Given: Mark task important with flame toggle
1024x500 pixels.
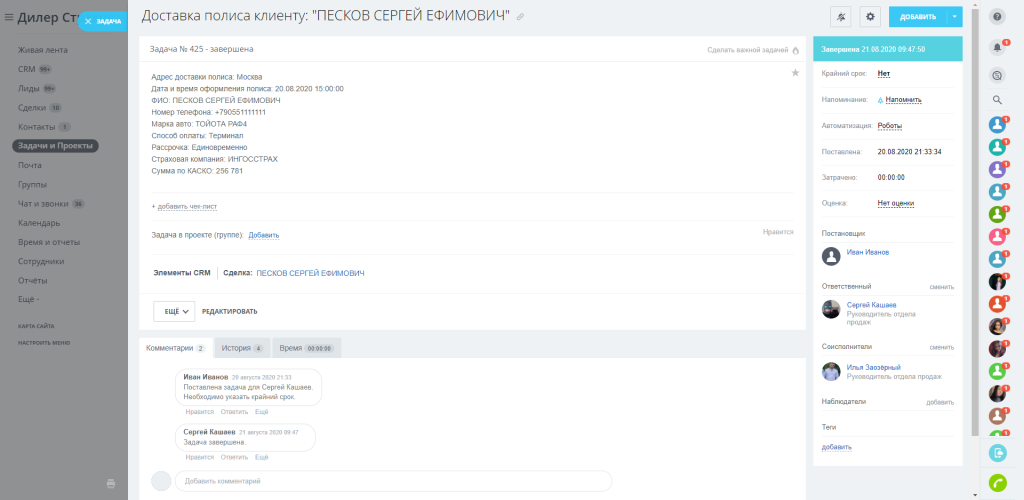Looking at the screenshot, I should [x=795, y=50].
